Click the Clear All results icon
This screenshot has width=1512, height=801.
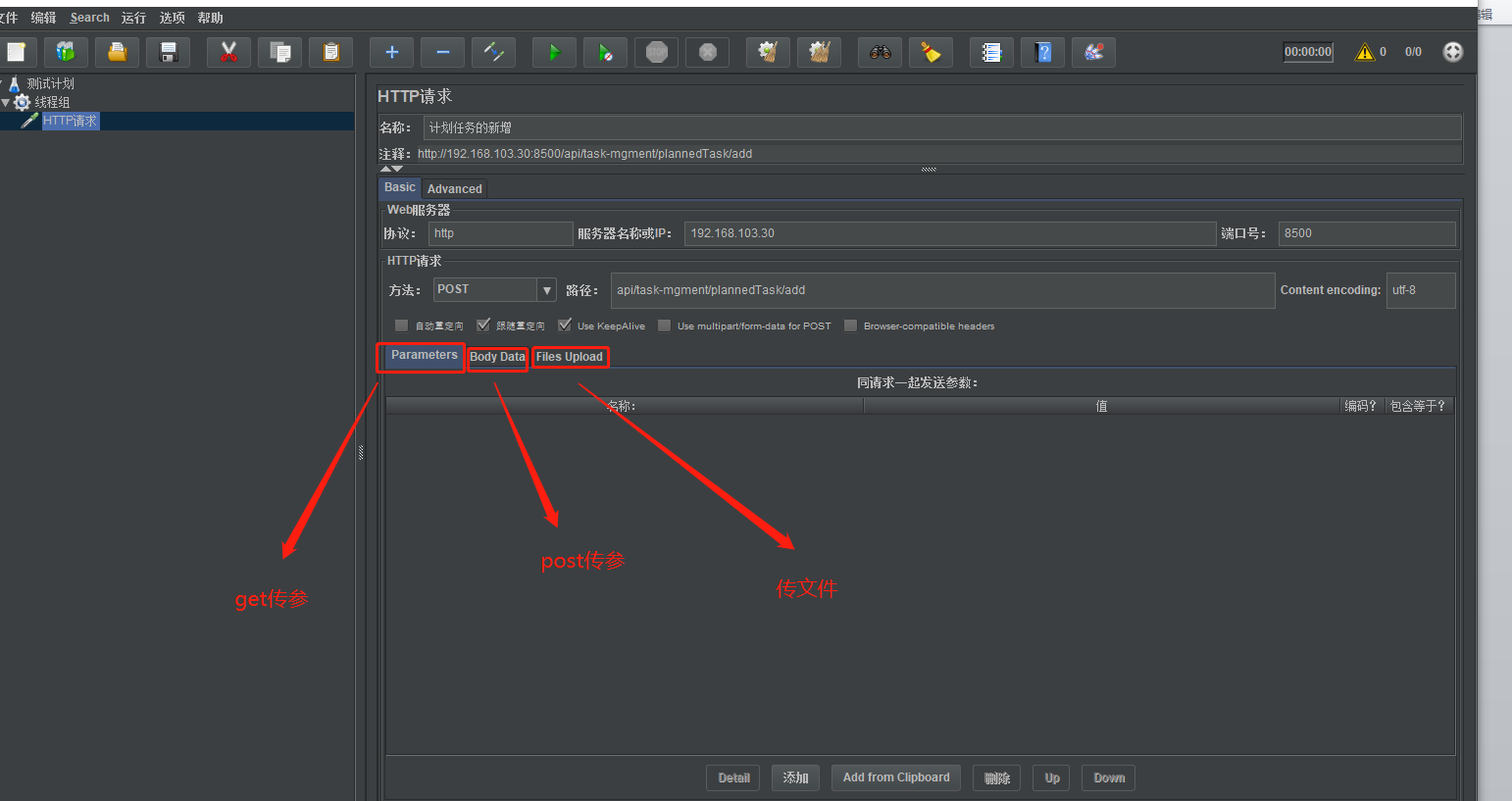click(819, 52)
